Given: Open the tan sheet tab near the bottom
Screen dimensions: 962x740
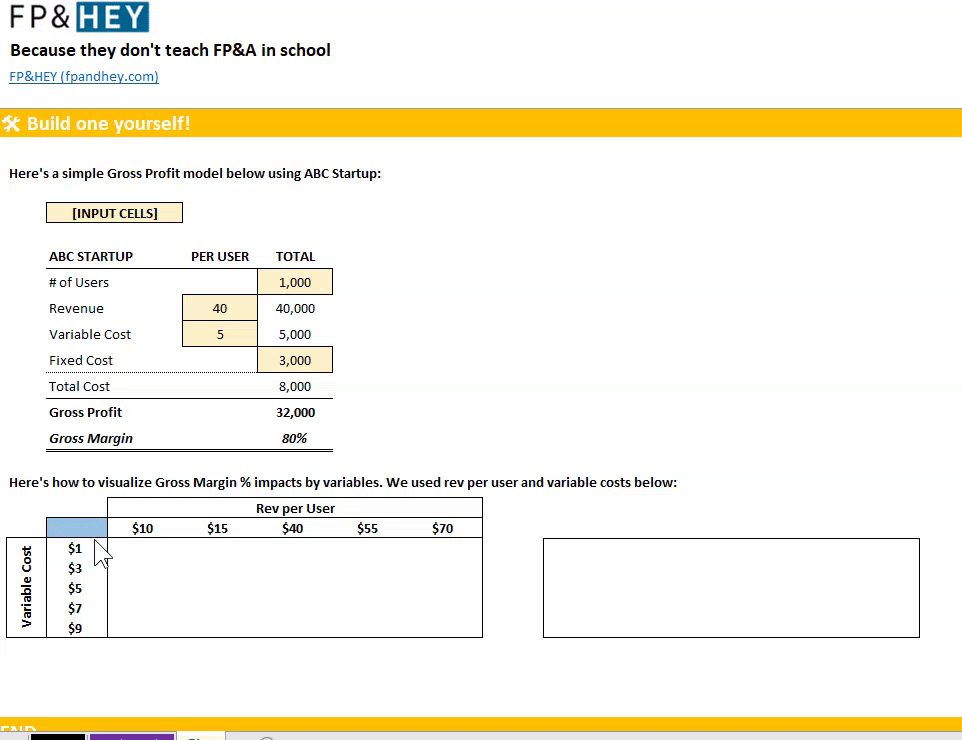Looking at the screenshot, I should (x=201, y=736).
